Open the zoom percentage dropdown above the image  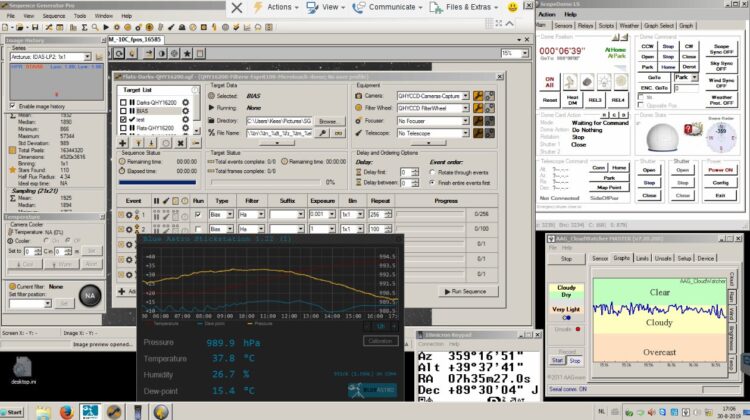(x=525, y=54)
